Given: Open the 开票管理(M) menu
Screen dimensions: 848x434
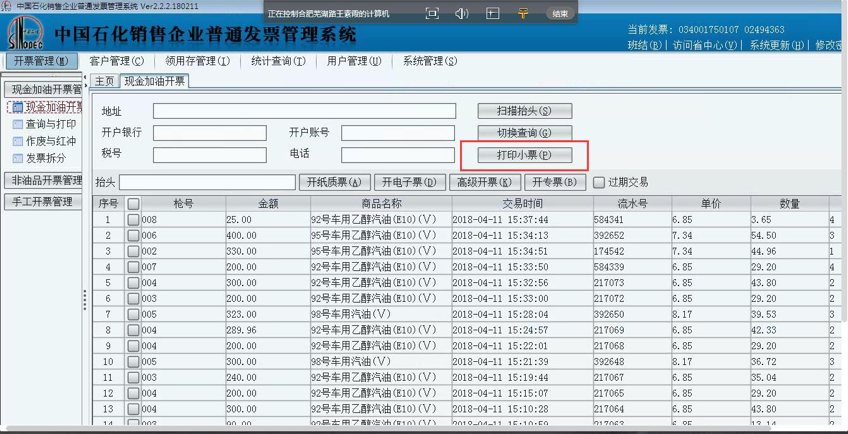Looking at the screenshot, I should tap(42, 61).
